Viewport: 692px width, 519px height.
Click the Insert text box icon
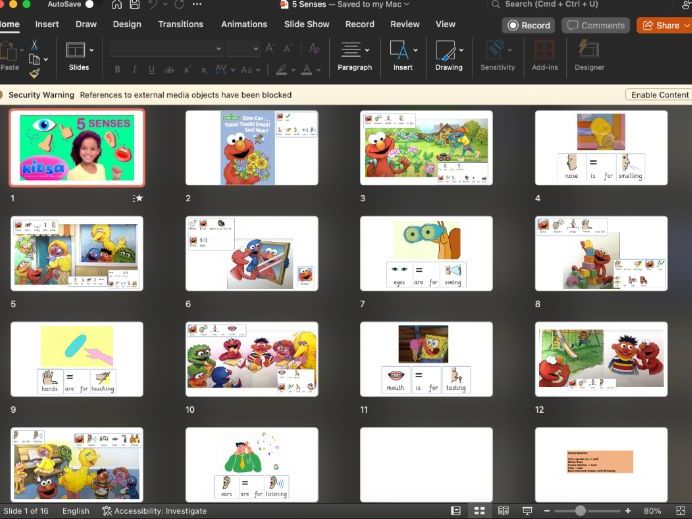point(399,50)
